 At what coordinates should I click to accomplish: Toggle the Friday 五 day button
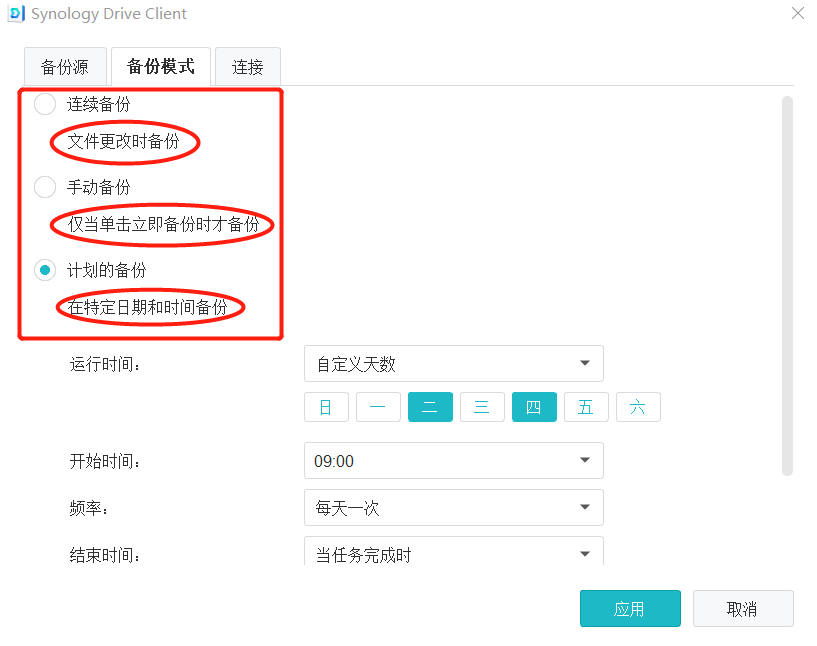(586, 407)
